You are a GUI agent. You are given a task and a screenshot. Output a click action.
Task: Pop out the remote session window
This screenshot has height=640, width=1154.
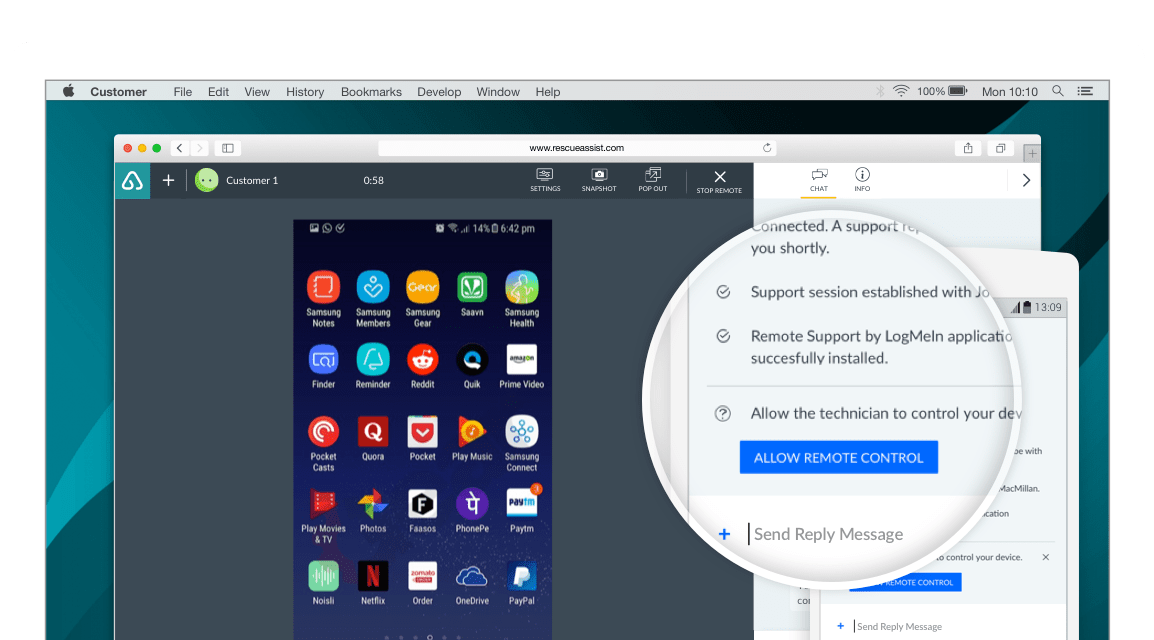click(x=652, y=179)
